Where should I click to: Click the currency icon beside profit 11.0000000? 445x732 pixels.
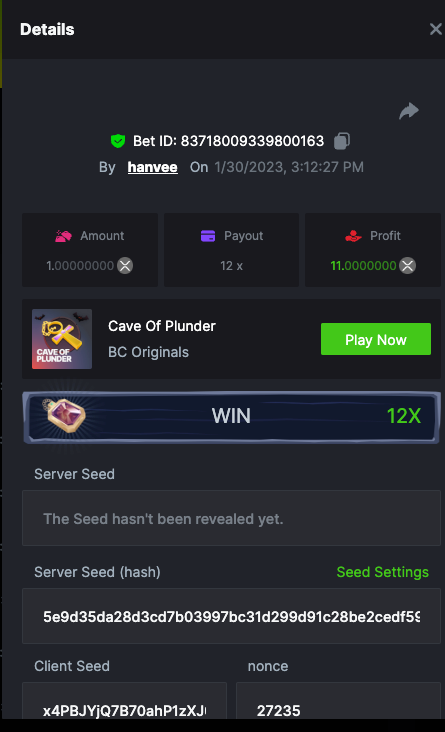407,266
